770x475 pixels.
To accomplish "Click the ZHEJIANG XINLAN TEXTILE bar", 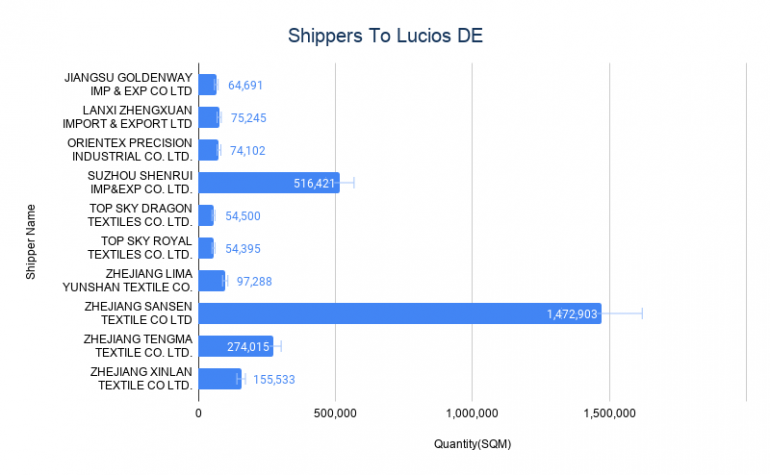I will (220, 379).
